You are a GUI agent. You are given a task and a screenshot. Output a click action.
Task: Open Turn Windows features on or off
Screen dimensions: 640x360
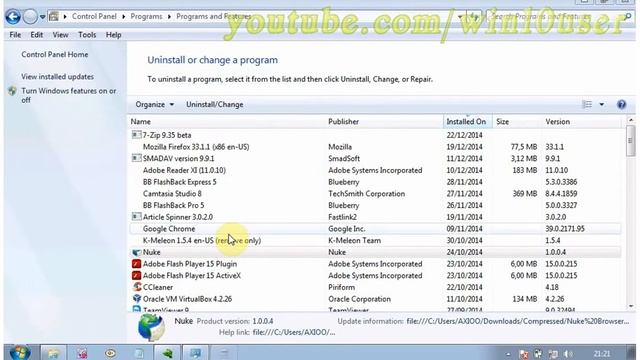pos(69,96)
